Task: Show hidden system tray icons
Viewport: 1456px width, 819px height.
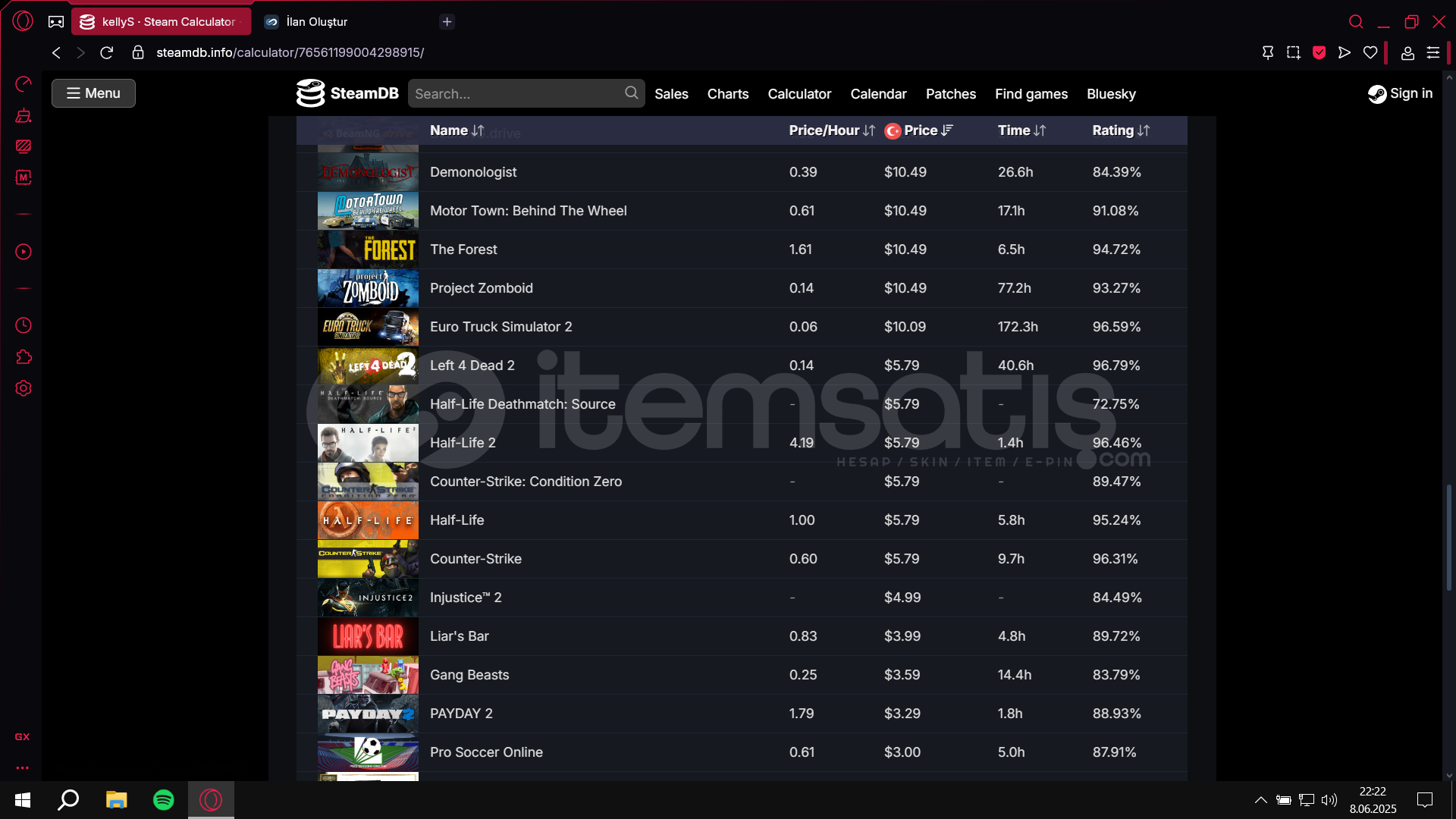Action: [1260, 799]
